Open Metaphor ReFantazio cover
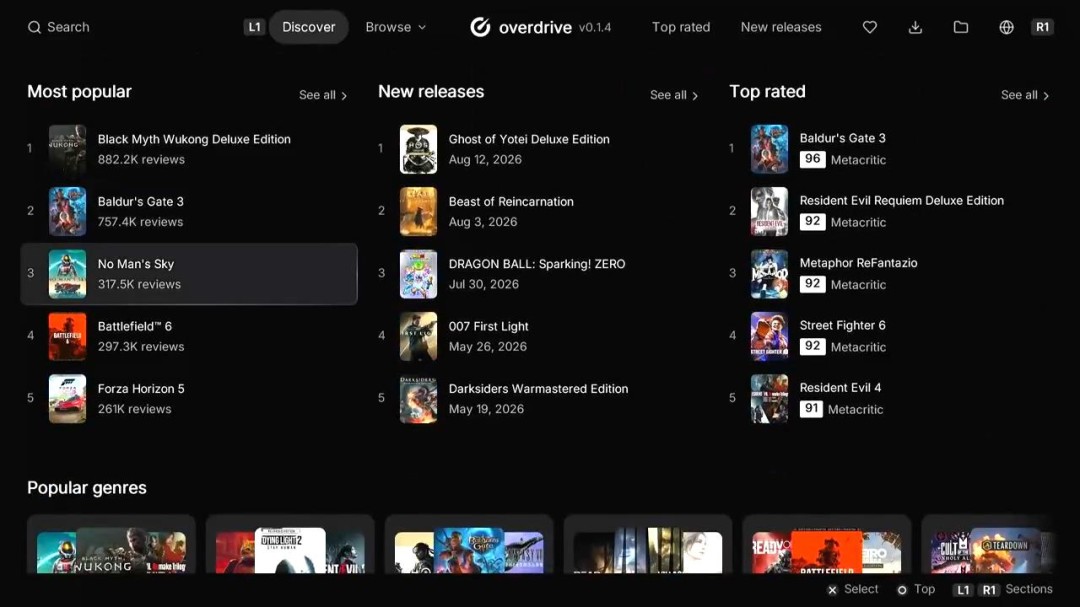Viewport: 1080px width, 607px height. click(x=769, y=274)
